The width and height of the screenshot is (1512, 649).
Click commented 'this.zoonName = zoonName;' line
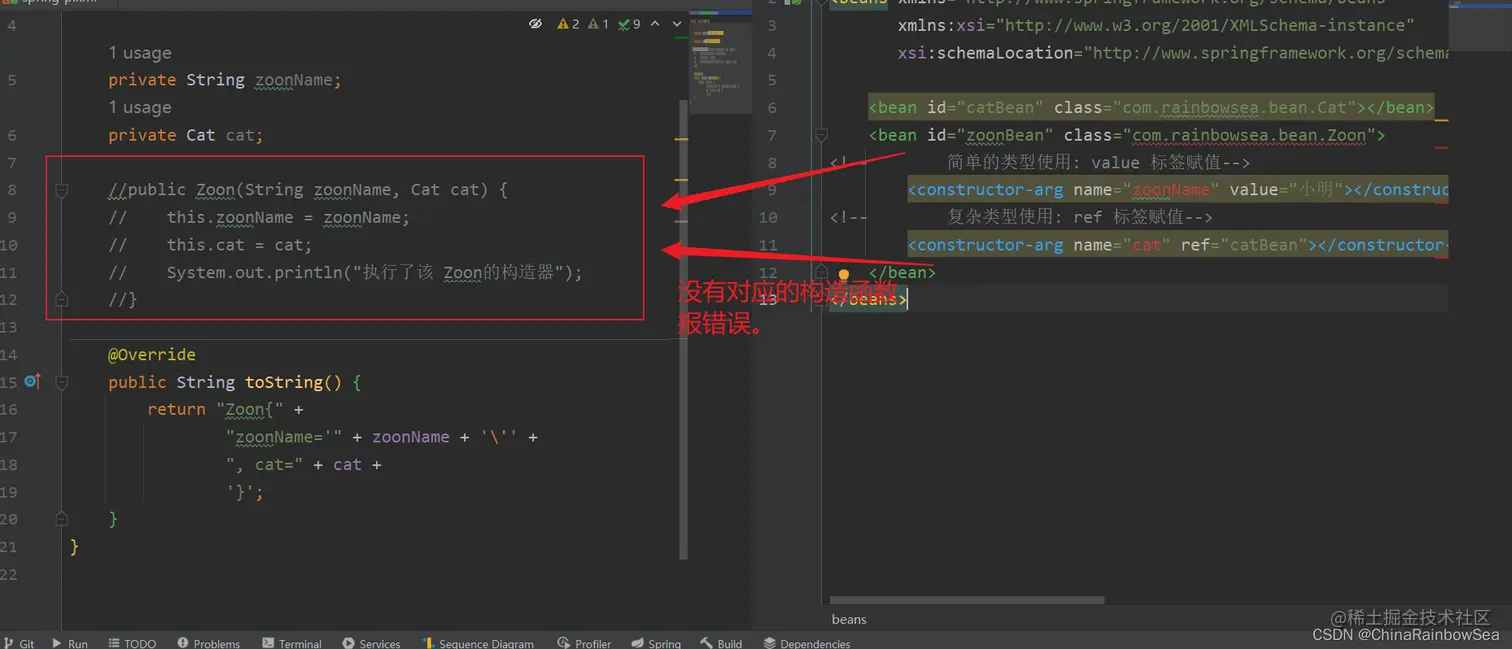click(259, 217)
